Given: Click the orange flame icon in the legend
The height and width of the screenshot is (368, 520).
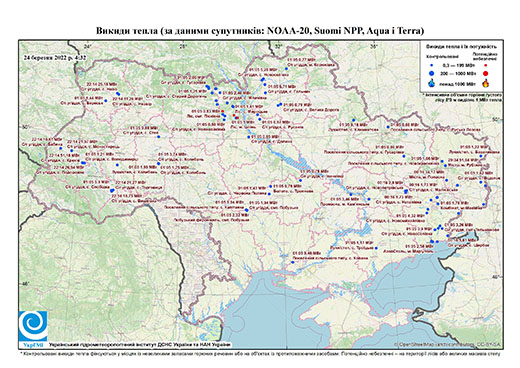Looking at the screenshot, I should click(x=486, y=83).
